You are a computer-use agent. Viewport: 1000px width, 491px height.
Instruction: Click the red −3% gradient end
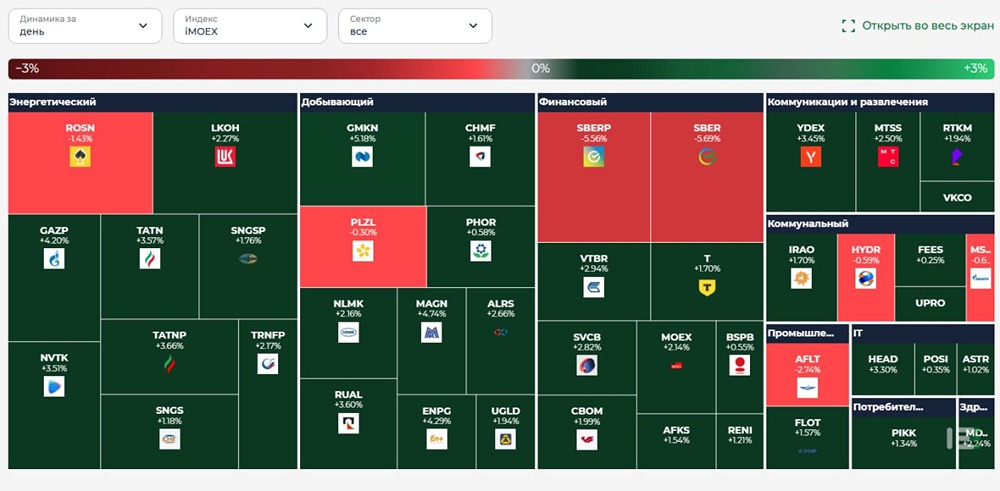coord(27,69)
